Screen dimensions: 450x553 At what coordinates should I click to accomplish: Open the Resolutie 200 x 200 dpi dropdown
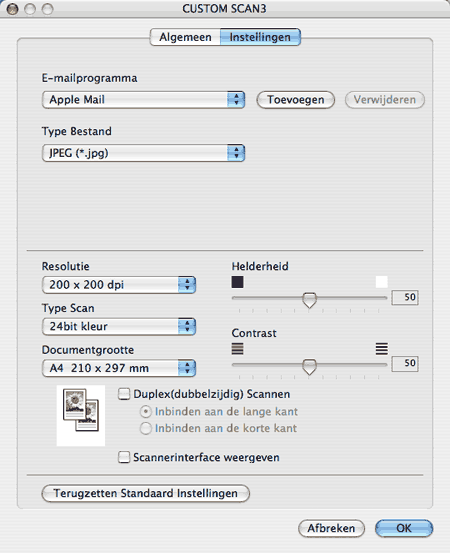[x=119, y=285]
